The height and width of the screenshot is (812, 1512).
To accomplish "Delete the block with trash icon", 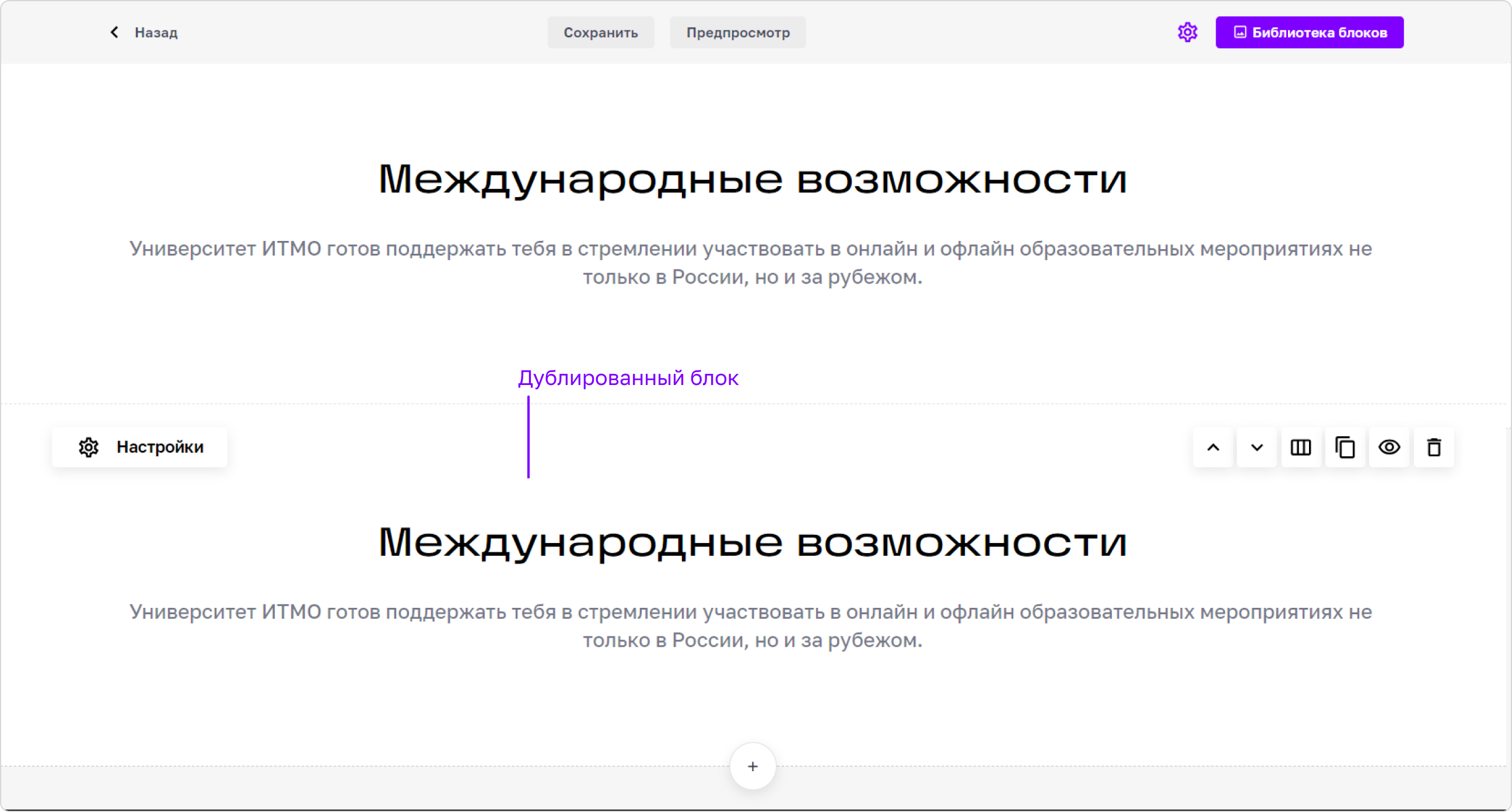I will pyautogui.click(x=1434, y=447).
